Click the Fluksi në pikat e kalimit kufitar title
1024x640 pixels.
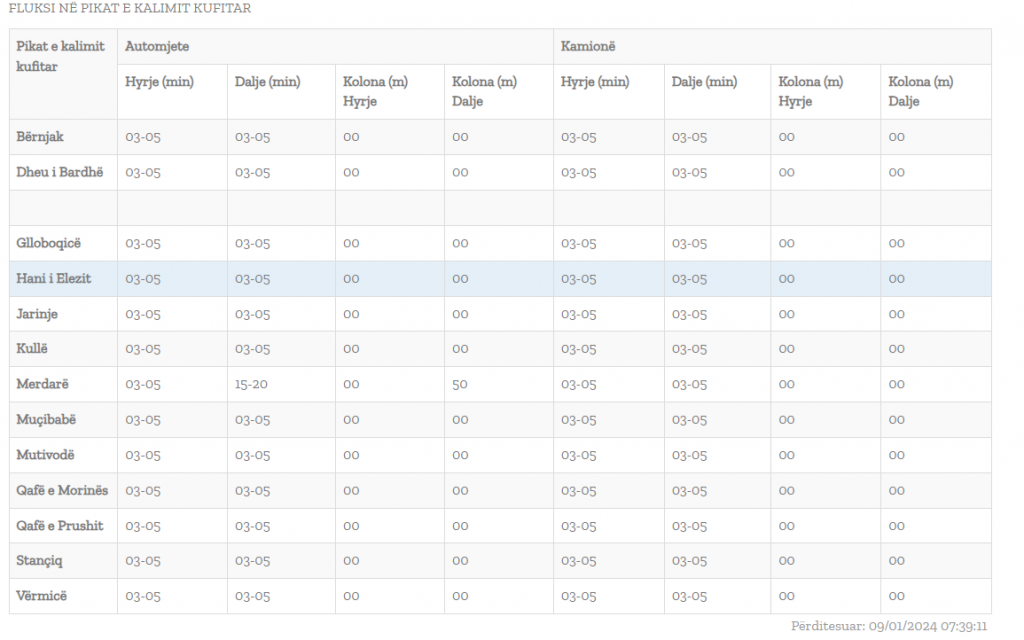[129, 9]
